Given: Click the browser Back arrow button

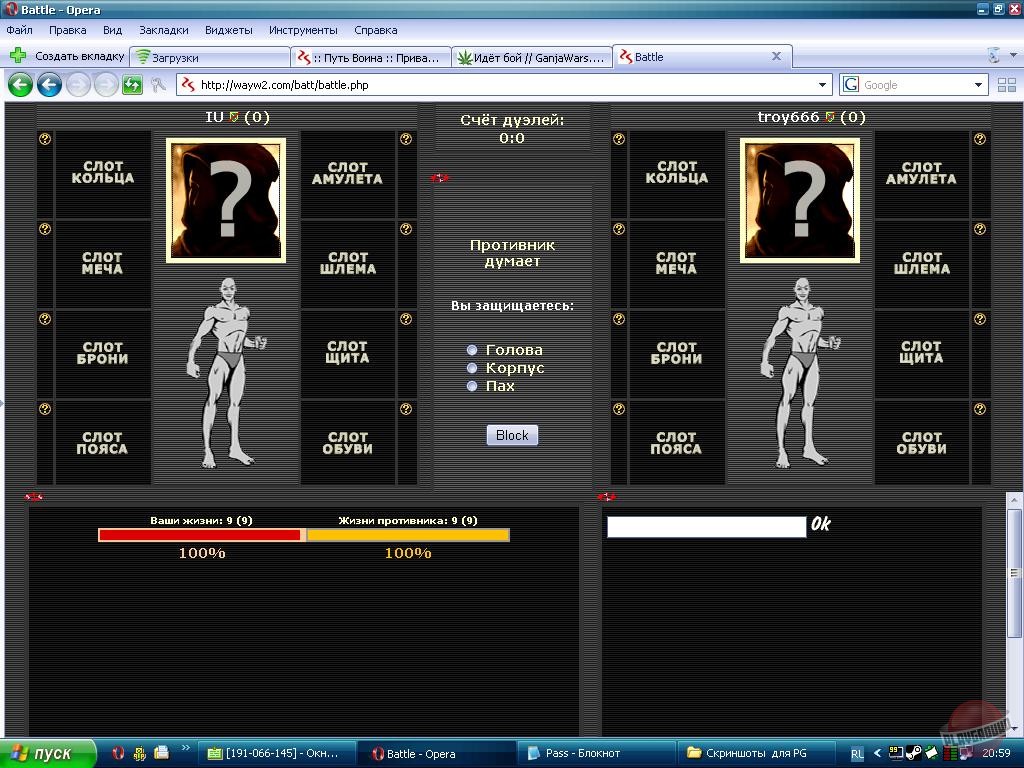Looking at the screenshot, I should tap(20, 85).
